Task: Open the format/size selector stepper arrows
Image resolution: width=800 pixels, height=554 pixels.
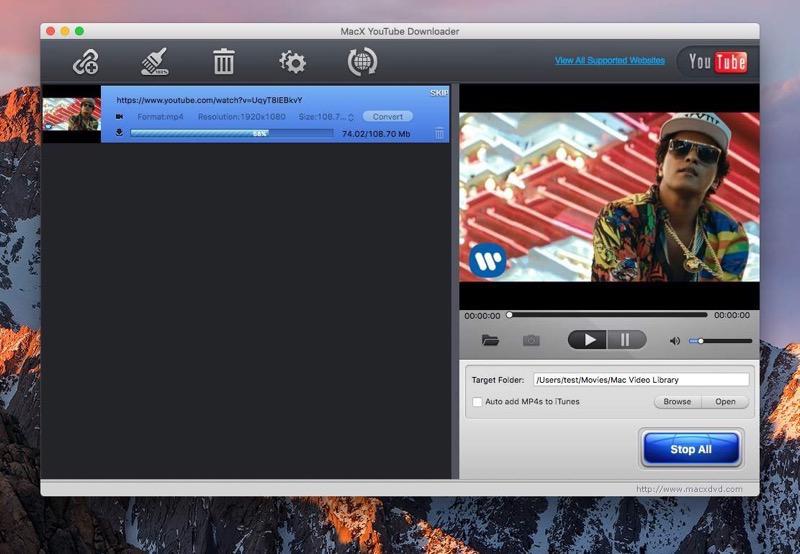Action: pyautogui.click(x=351, y=117)
